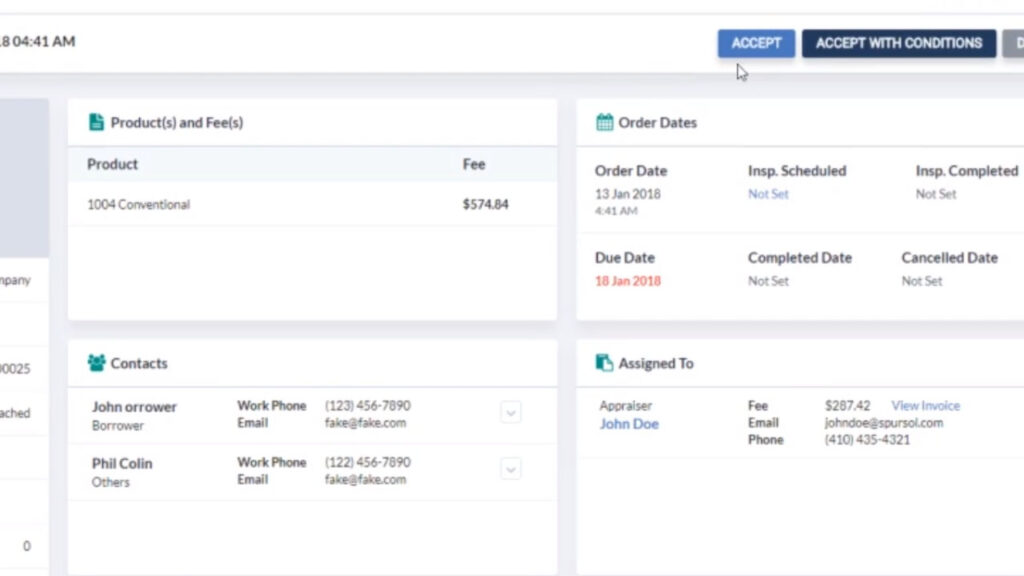
Task: Click Phil Colin contact name
Action: [121, 464]
